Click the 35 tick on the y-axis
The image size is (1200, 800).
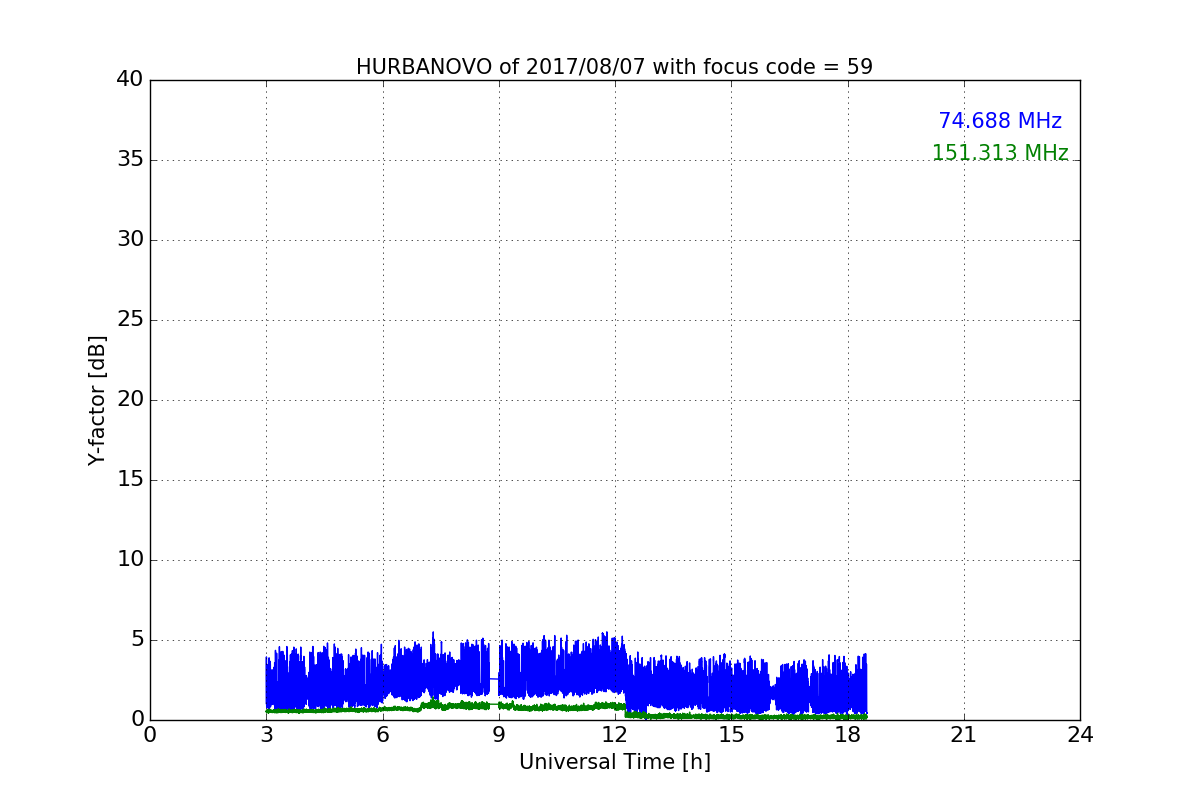(130, 160)
